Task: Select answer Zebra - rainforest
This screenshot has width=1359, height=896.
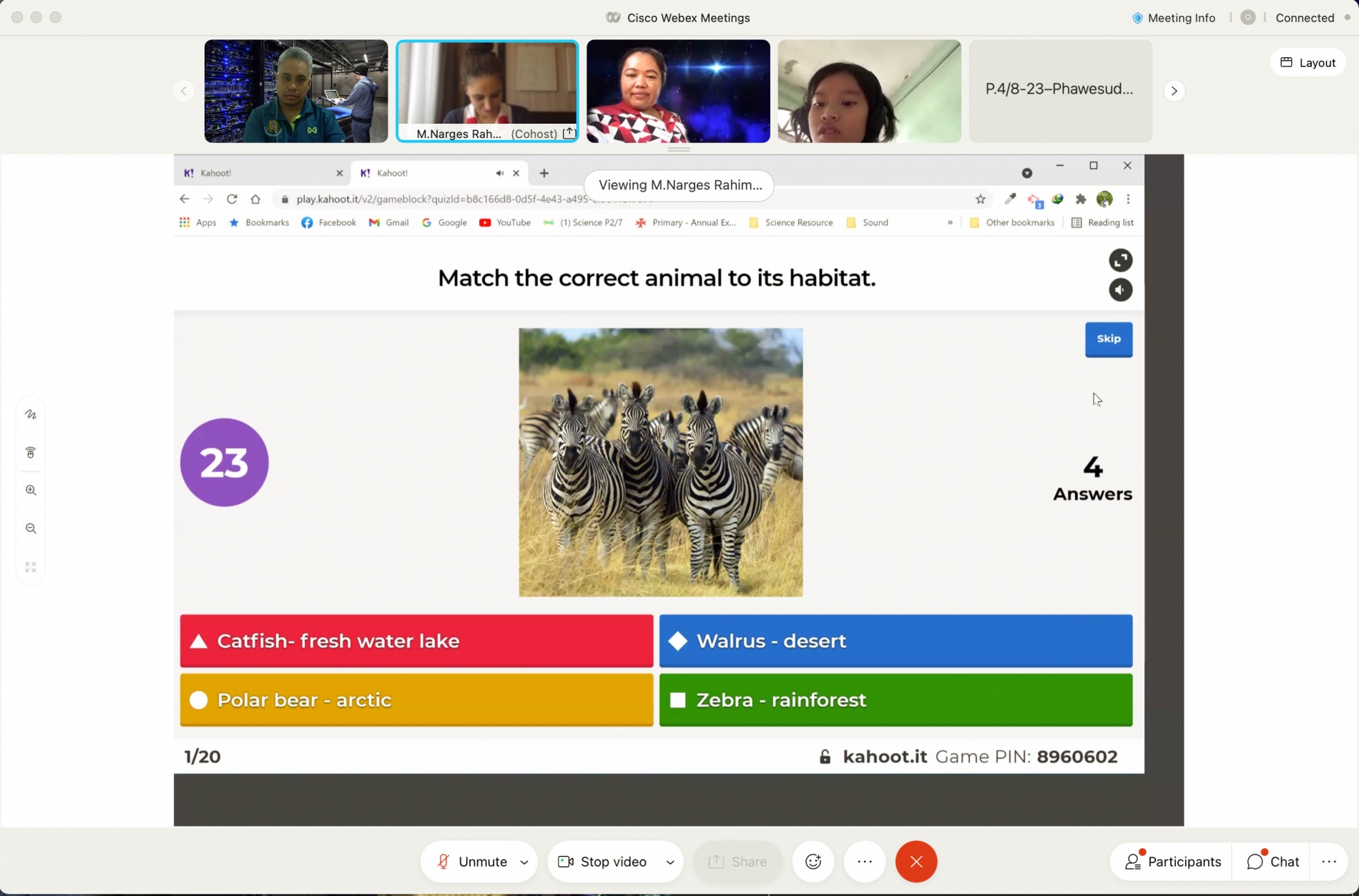Action: click(x=896, y=700)
